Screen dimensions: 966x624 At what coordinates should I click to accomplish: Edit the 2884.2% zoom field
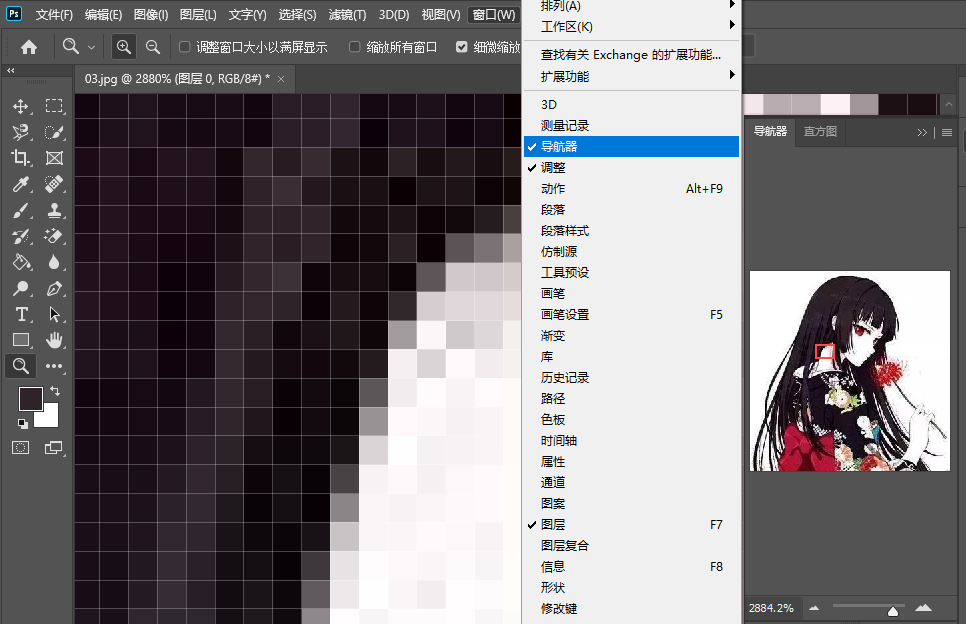771,608
